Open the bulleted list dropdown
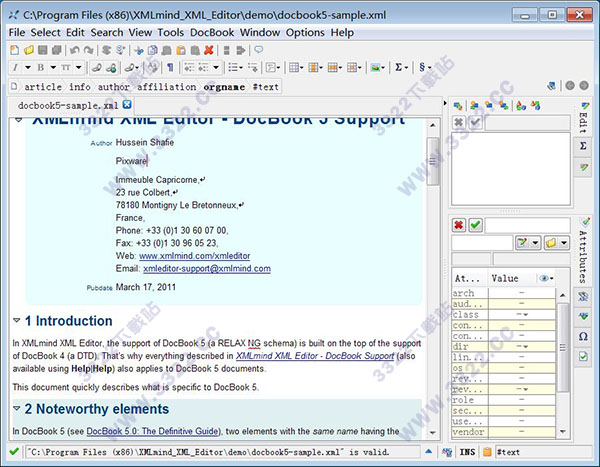This screenshot has height=467, width=600. click(235, 68)
